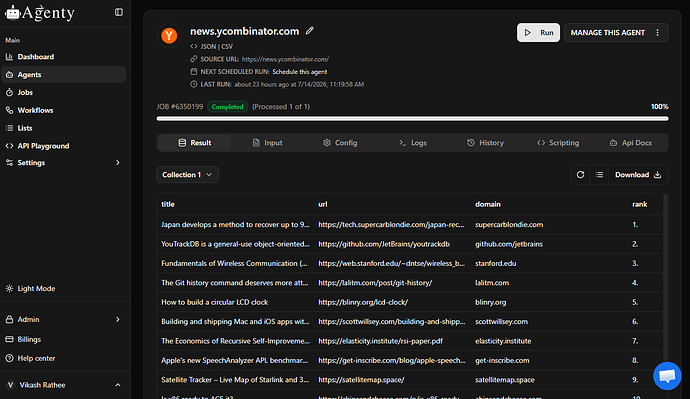The height and width of the screenshot is (399, 690).
Task: Click the orange Y agent icon
Action: pos(169,35)
